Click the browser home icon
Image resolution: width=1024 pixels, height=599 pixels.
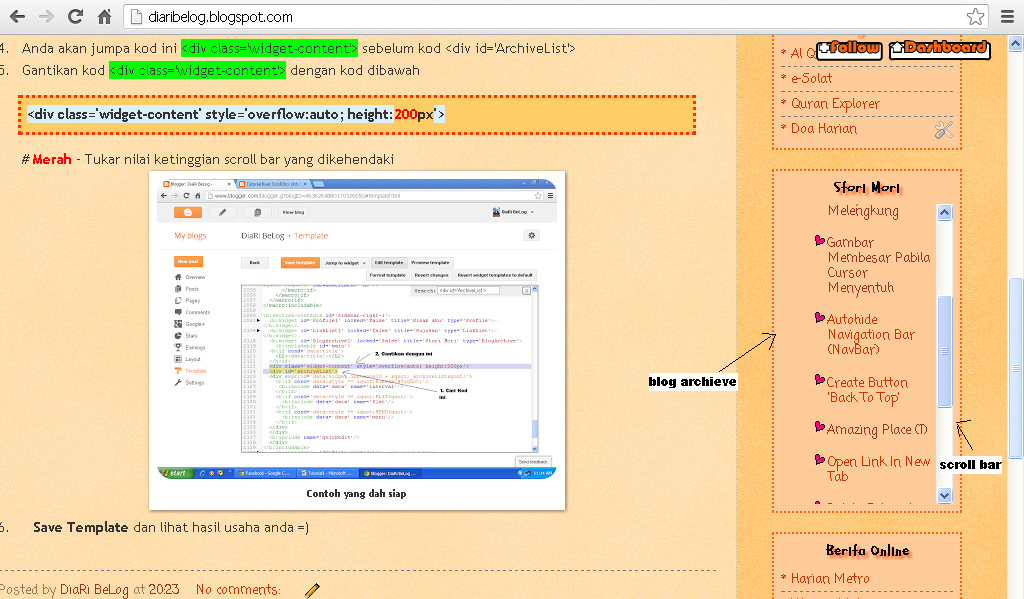pos(106,16)
